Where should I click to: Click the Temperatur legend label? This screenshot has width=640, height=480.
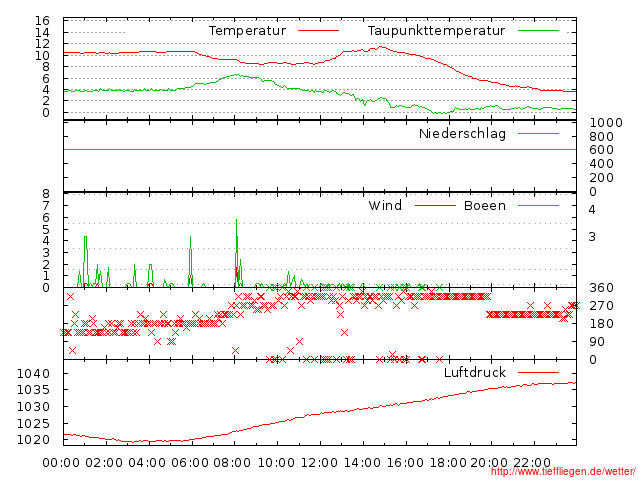coord(247,31)
